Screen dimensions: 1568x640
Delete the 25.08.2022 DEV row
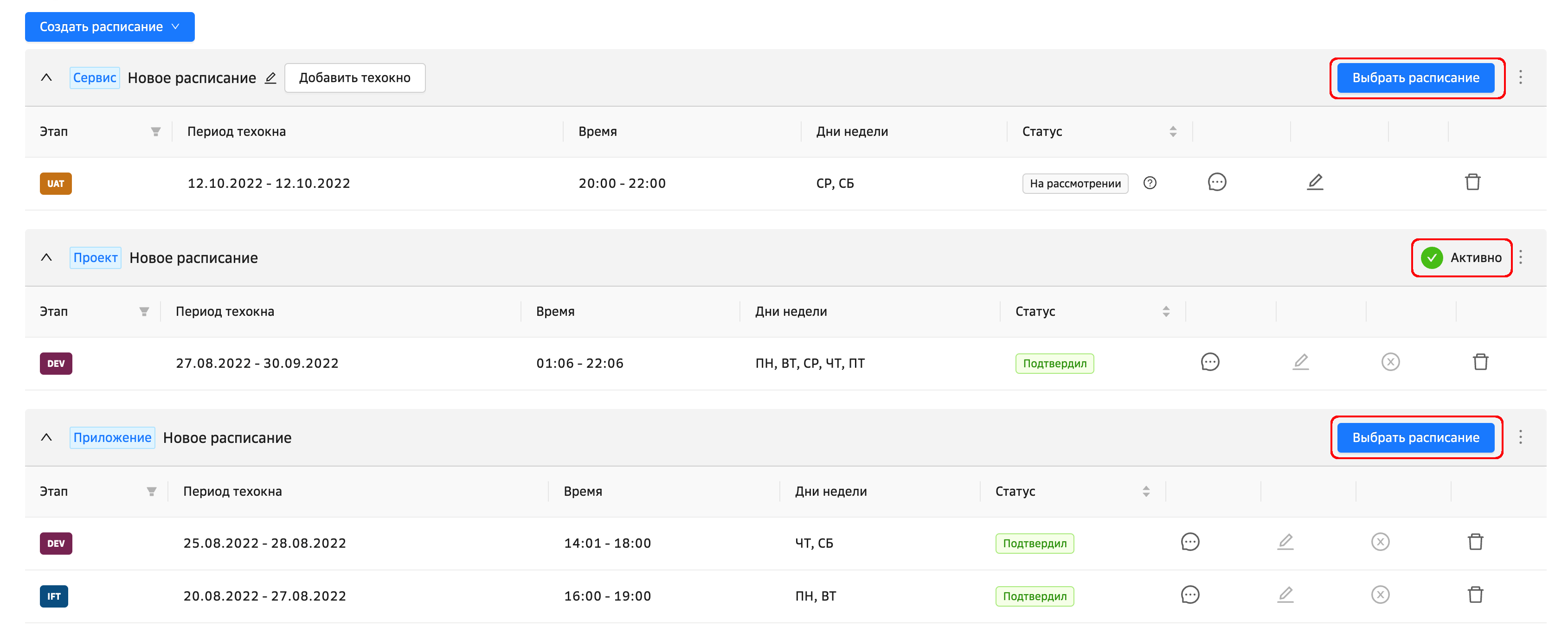tap(1475, 541)
